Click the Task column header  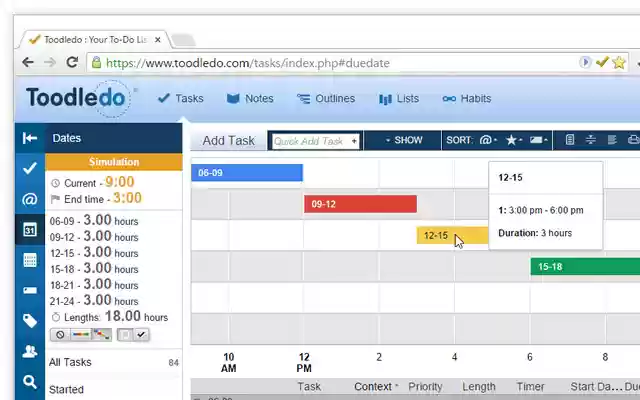(x=309, y=386)
